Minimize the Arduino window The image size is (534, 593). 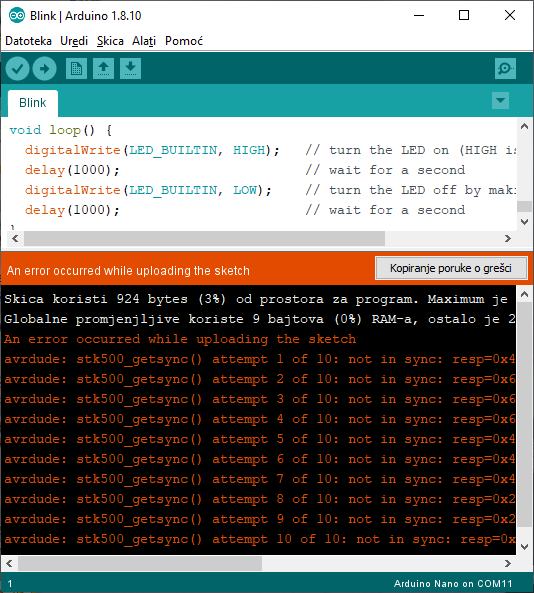click(x=419, y=16)
